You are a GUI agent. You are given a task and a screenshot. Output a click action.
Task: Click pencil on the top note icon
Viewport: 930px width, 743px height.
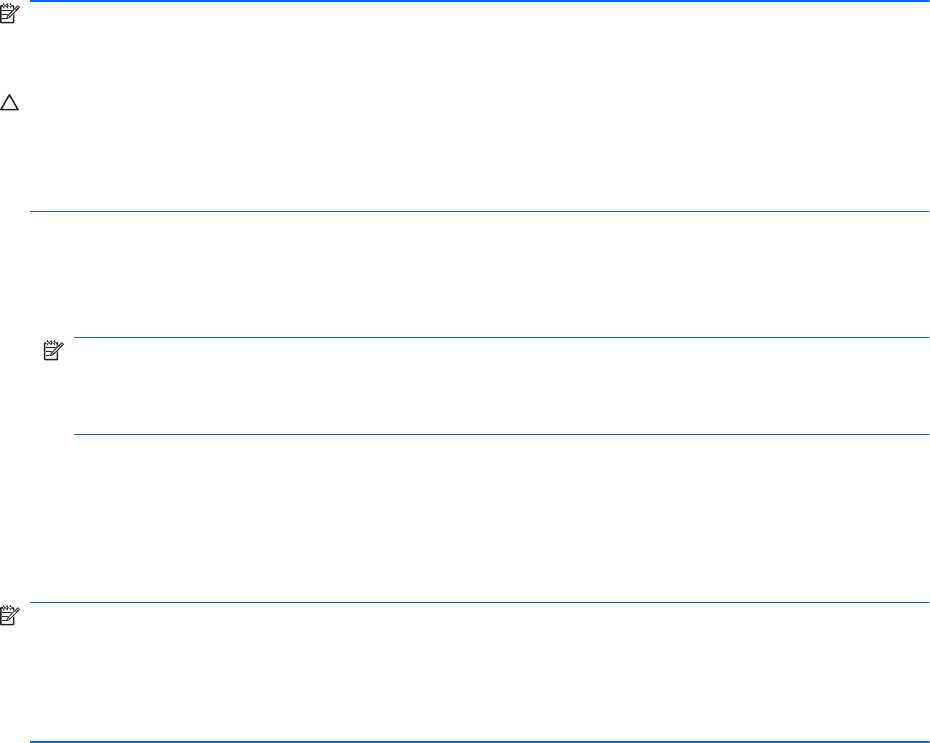tap(15, 11)
